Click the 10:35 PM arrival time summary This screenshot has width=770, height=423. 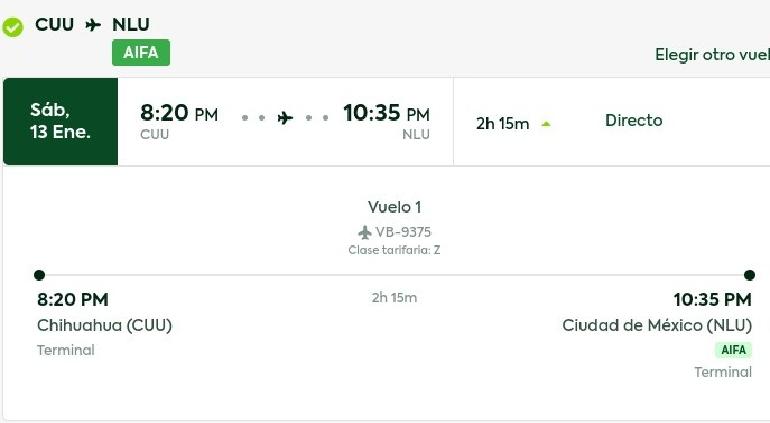[386, 113]
